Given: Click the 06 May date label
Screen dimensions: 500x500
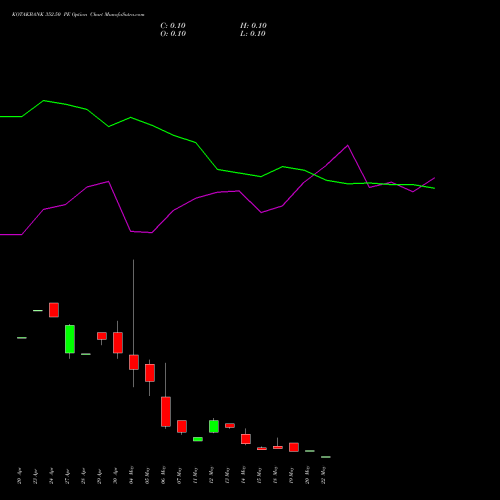Looking at the screenshot, I should [x=163, y=475].
